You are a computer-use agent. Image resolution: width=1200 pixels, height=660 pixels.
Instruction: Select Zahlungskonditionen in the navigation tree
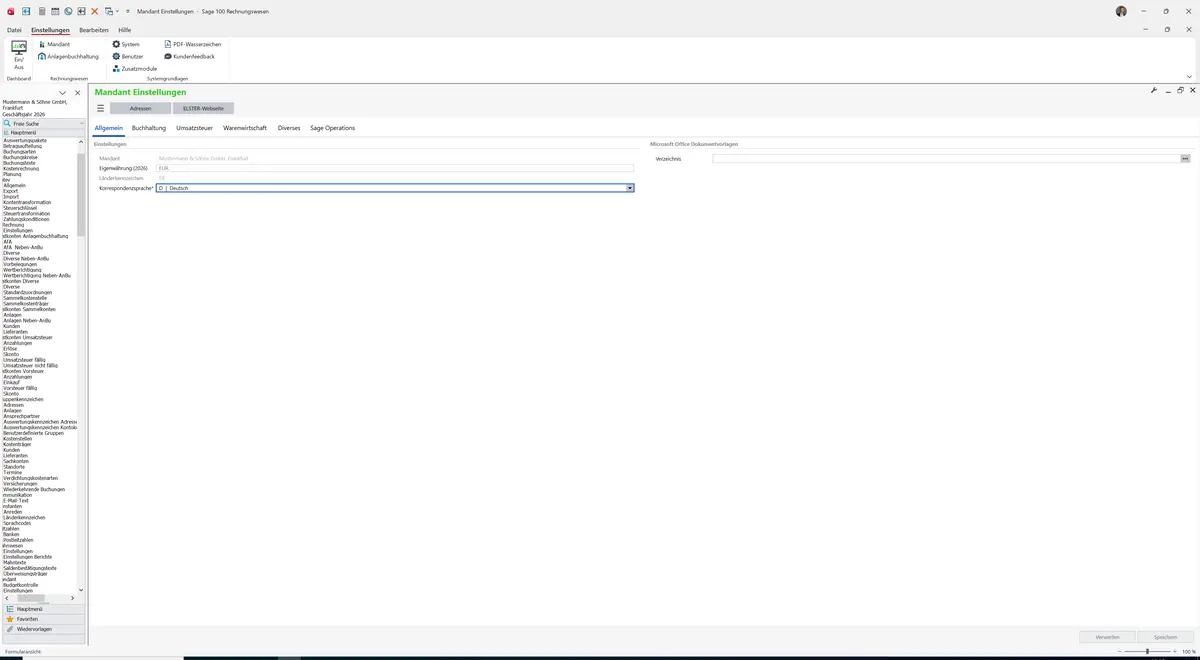(27, 219)
